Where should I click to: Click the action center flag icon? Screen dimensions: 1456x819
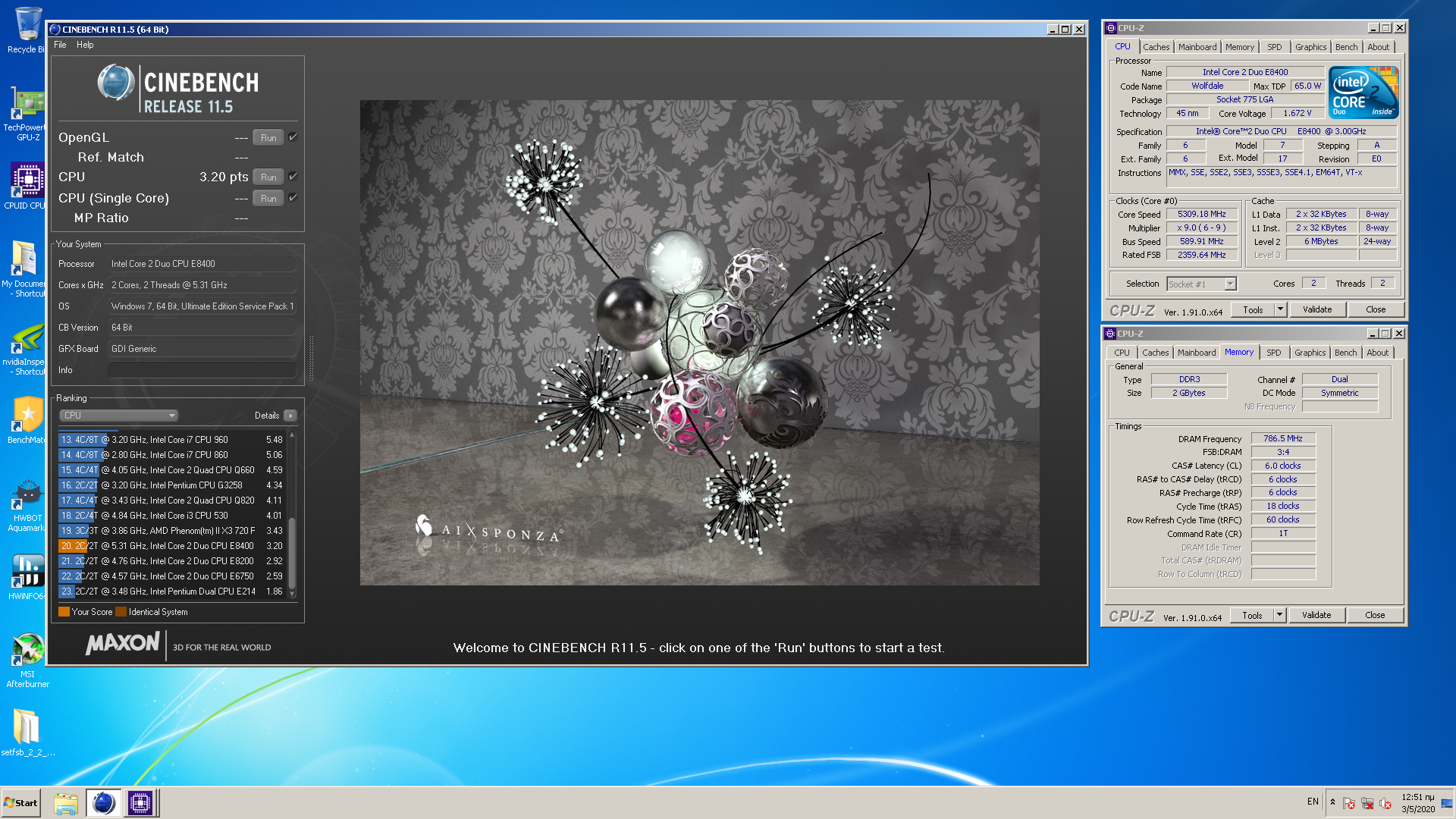[1349, 803]
